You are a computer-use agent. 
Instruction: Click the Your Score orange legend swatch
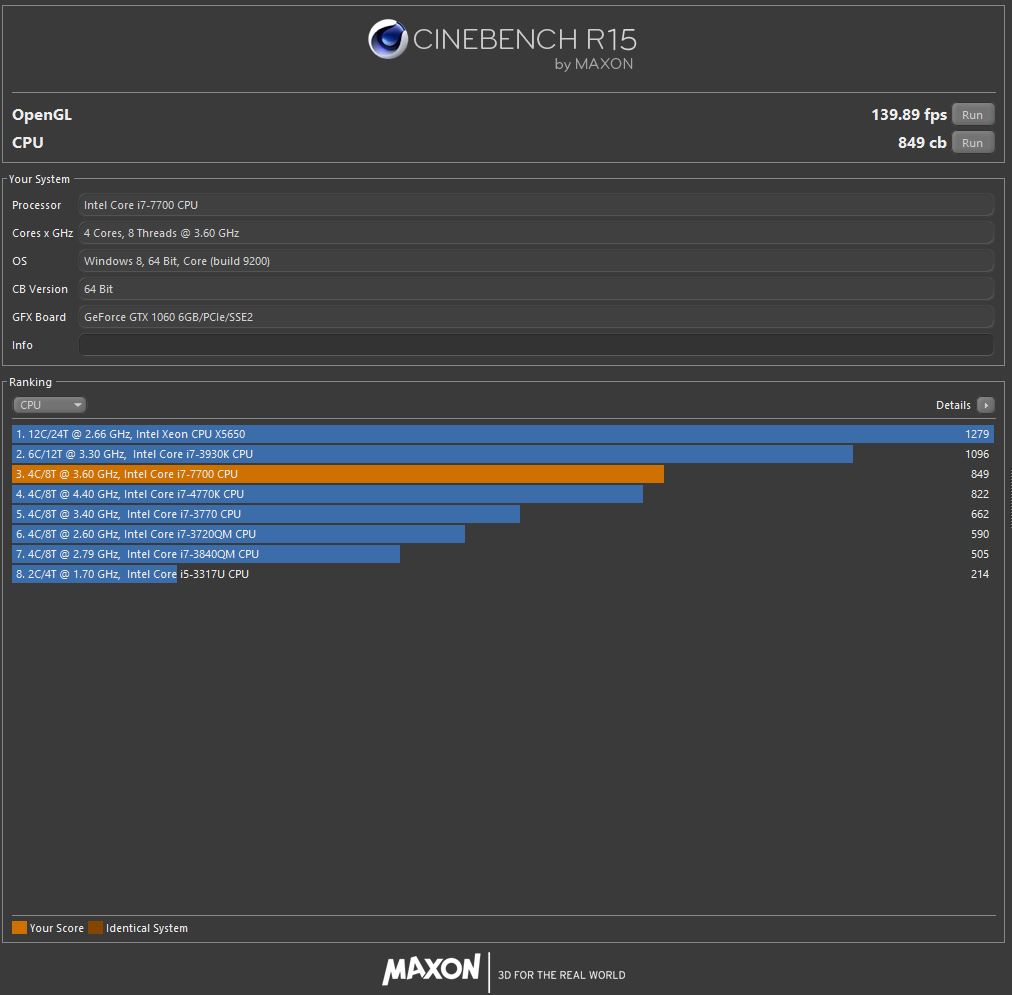point(19,928)
